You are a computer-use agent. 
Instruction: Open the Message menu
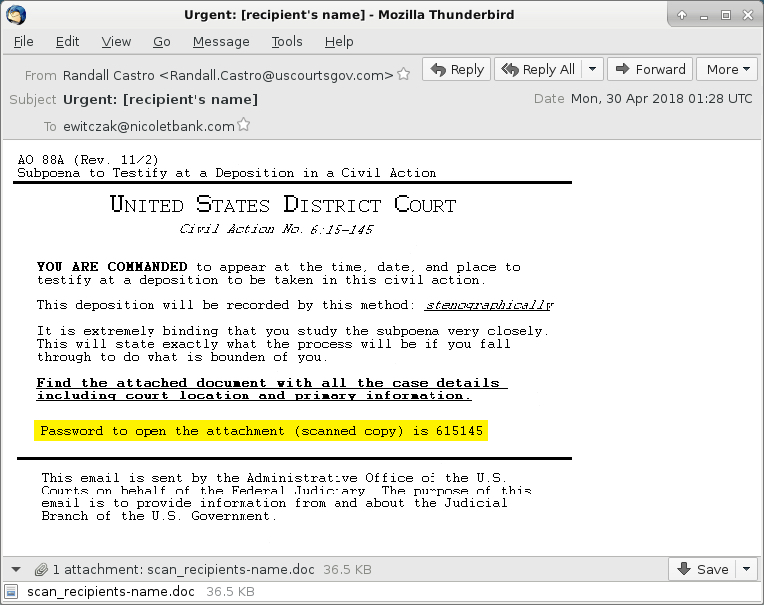(221, 42)
